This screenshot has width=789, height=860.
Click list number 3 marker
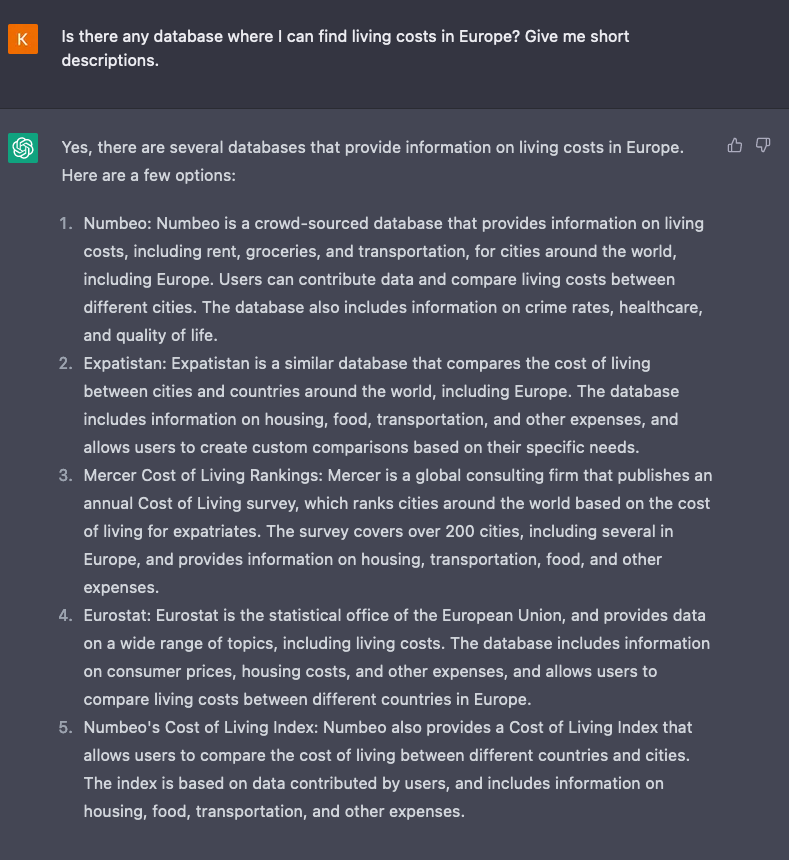point(66,475)
